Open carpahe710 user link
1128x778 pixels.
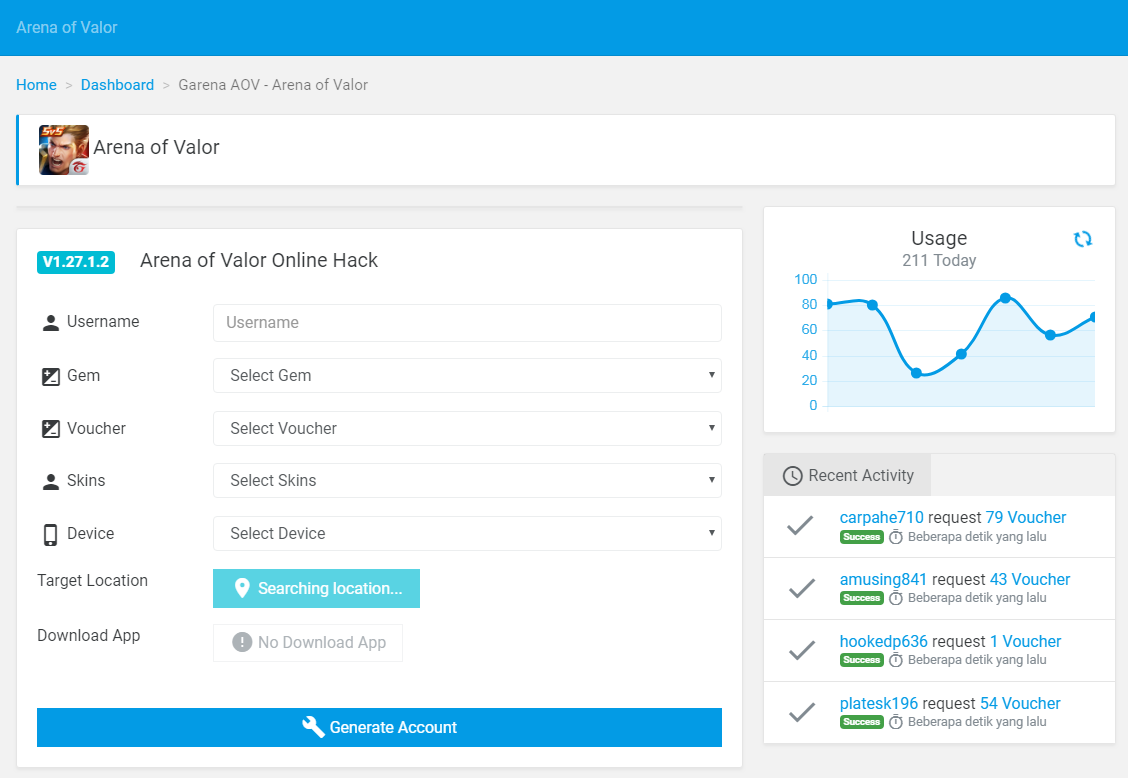[881, 517]
